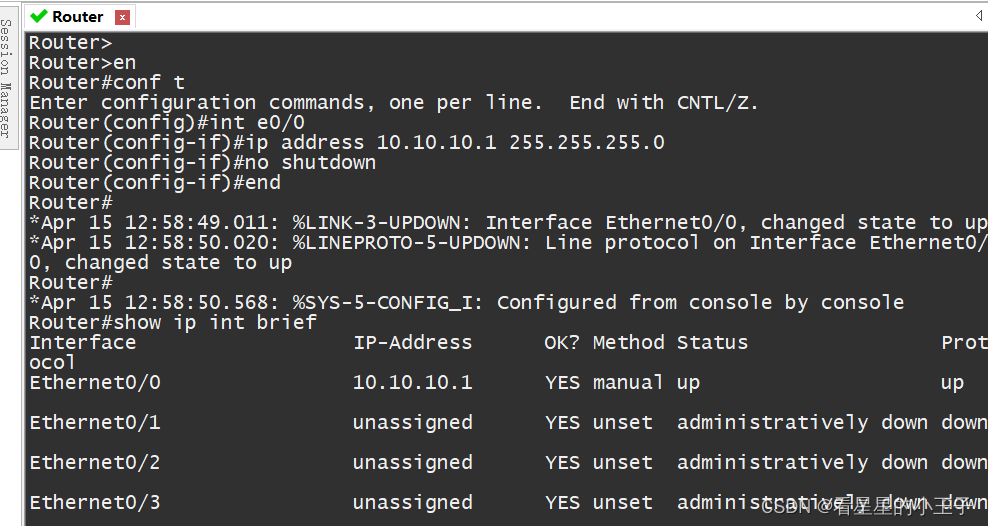Click the Ethernet0/2 interface name
988x526 pixels.
coord(95,462)
